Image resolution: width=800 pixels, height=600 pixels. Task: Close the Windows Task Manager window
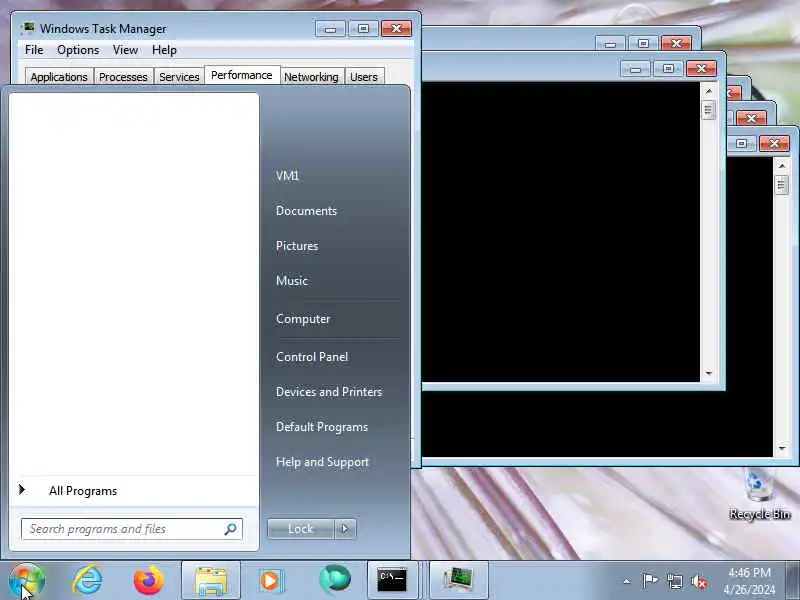point(396,29)
